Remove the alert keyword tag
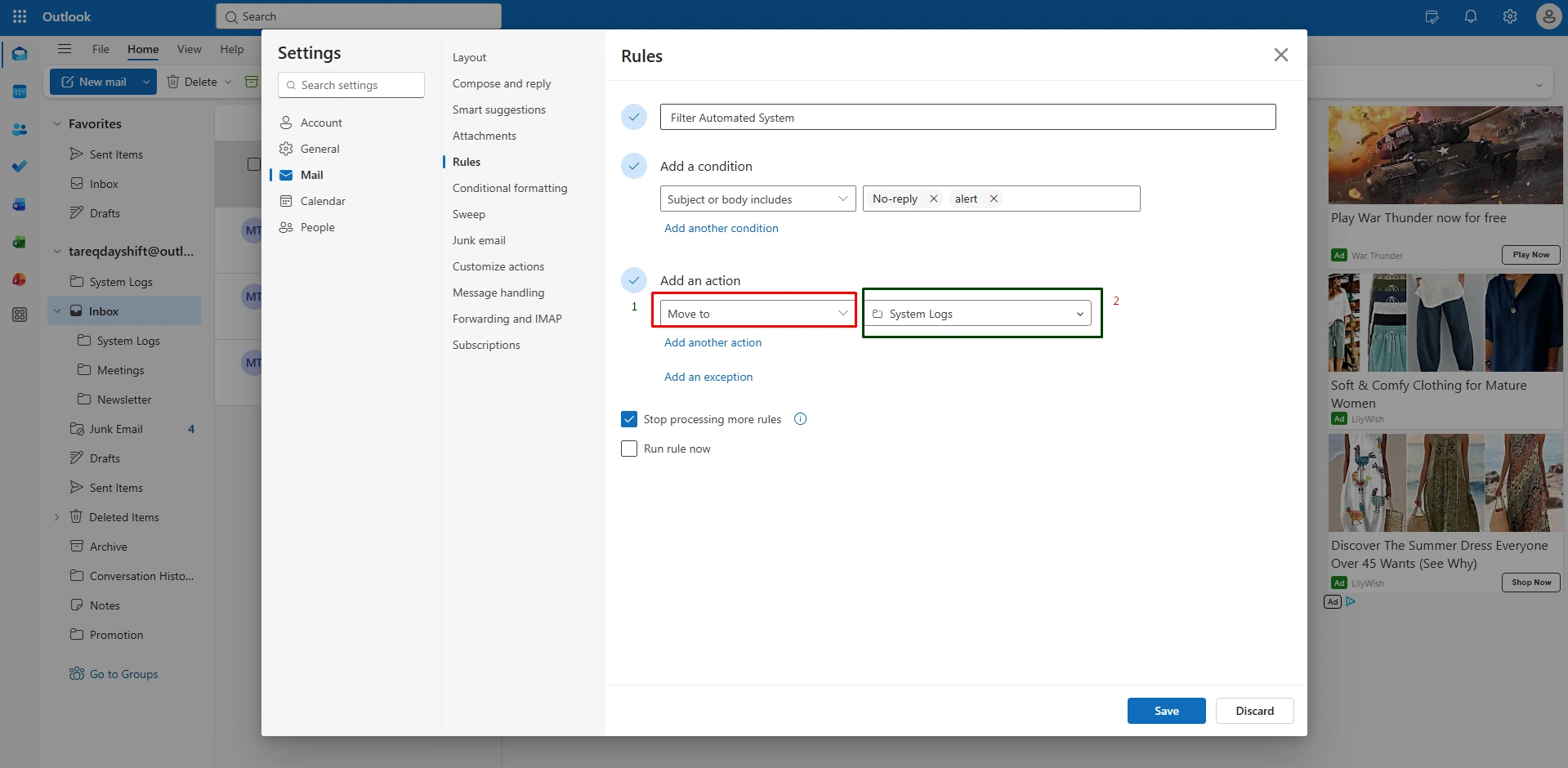 (x=994, y=199)
